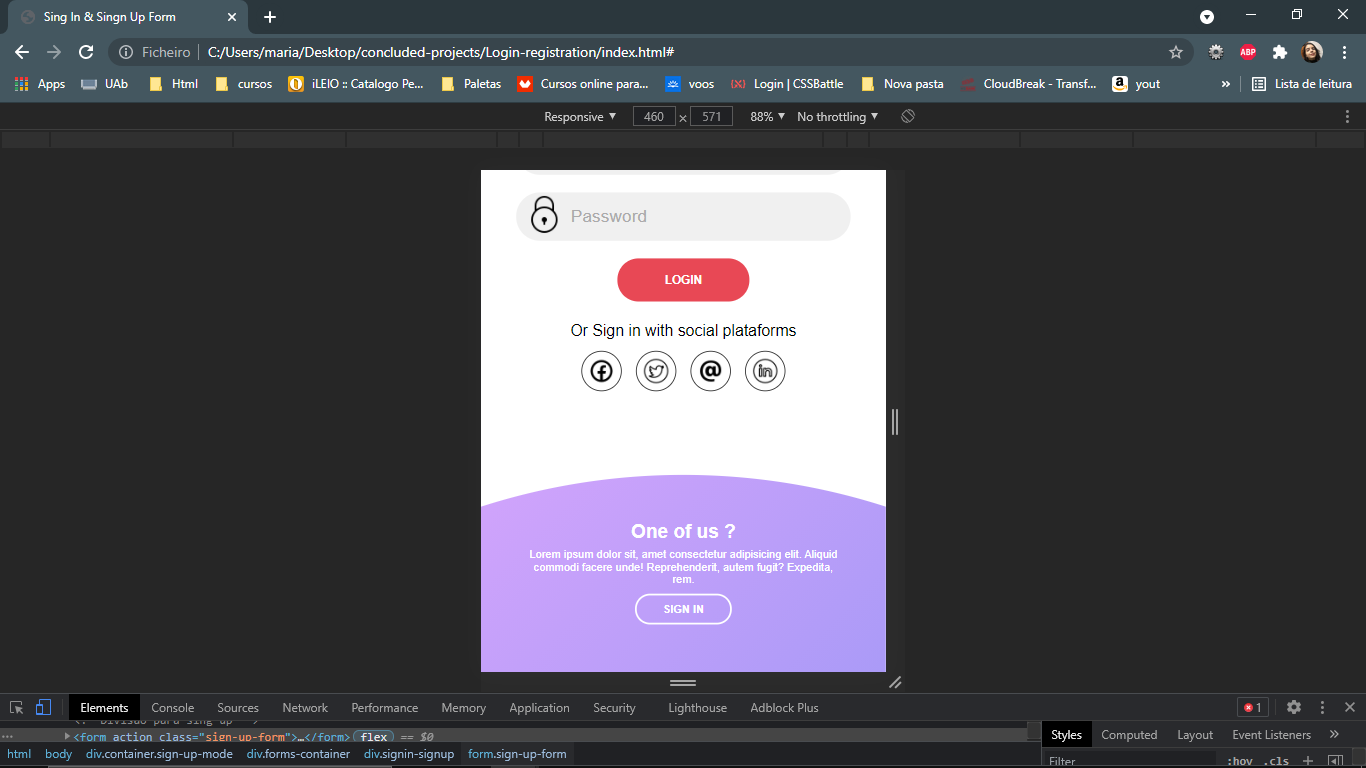Click the padlock icon in Password field
This screenshot has width=1366, height=768.
tap(543, 215)
